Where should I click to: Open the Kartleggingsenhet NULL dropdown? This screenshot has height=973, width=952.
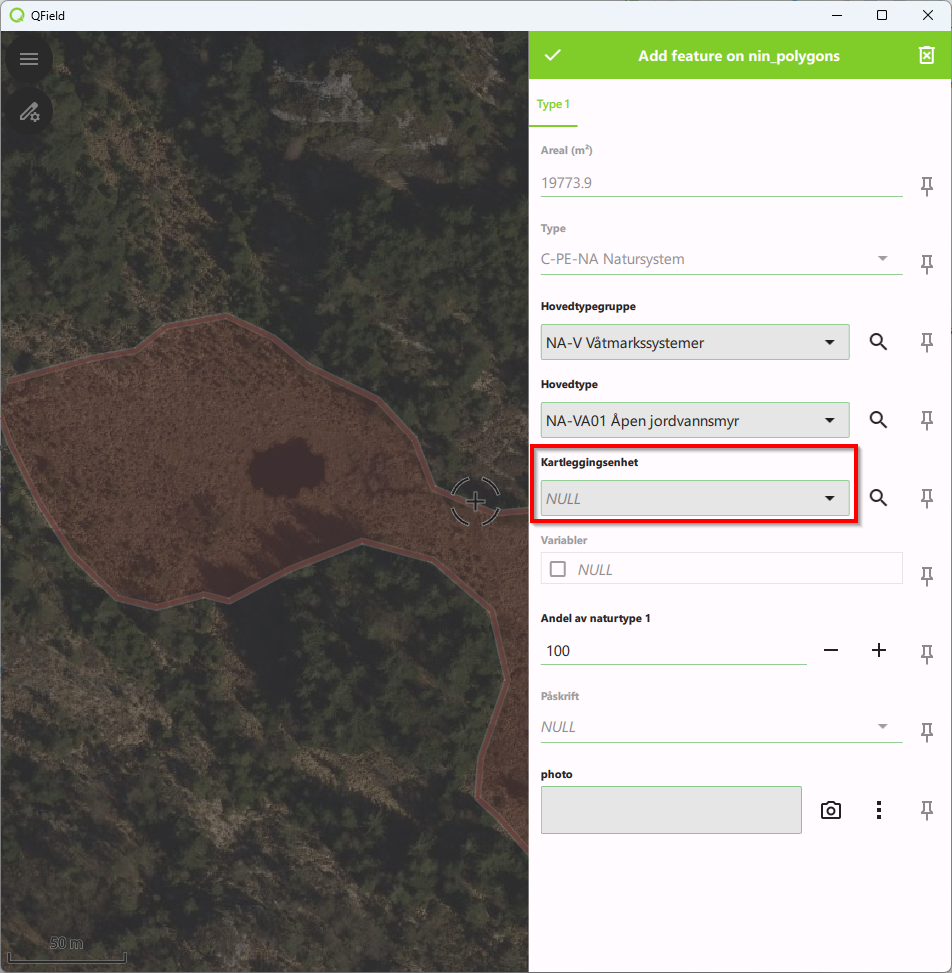click(694, 498)
